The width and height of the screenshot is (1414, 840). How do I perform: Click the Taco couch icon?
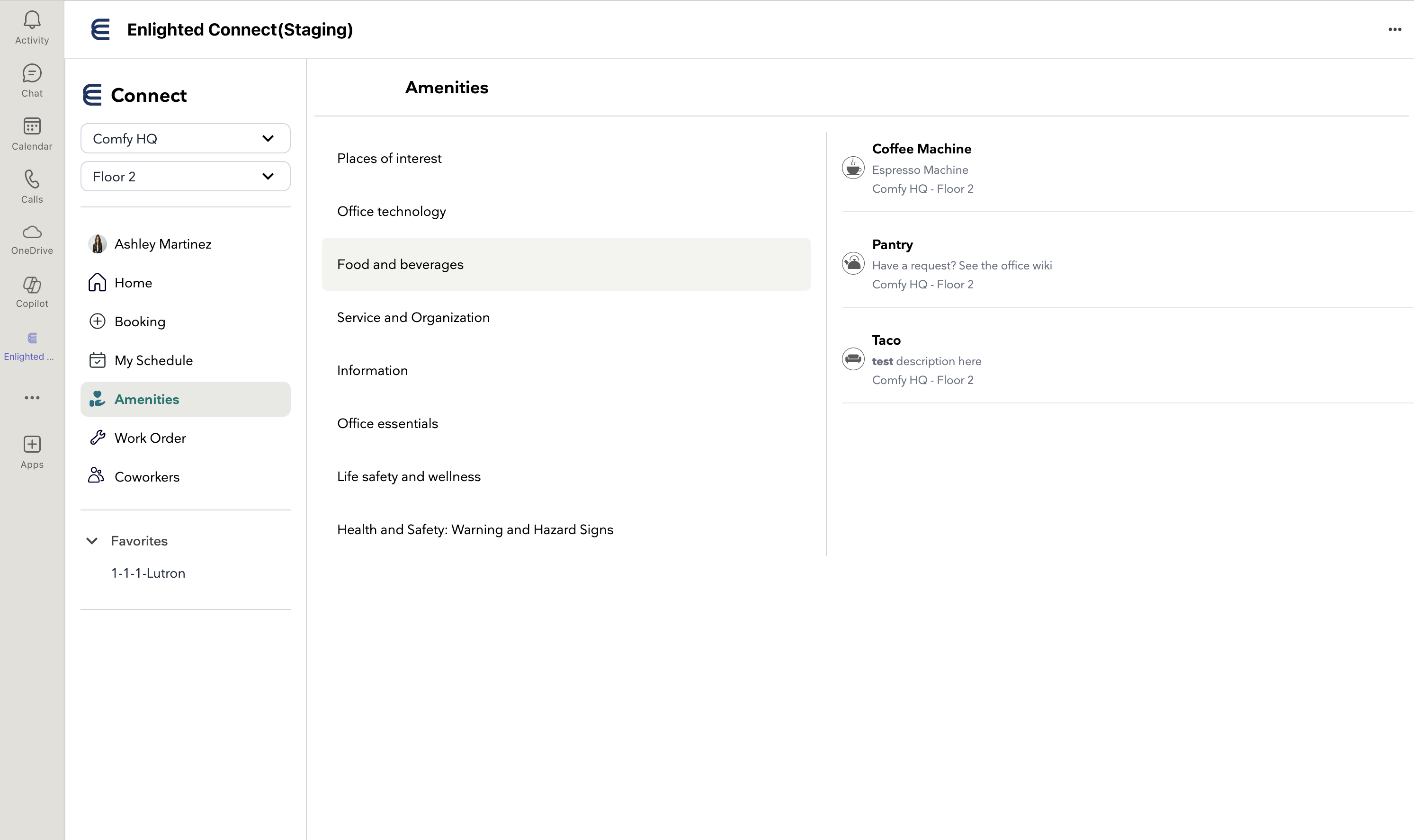pos(852,359)
